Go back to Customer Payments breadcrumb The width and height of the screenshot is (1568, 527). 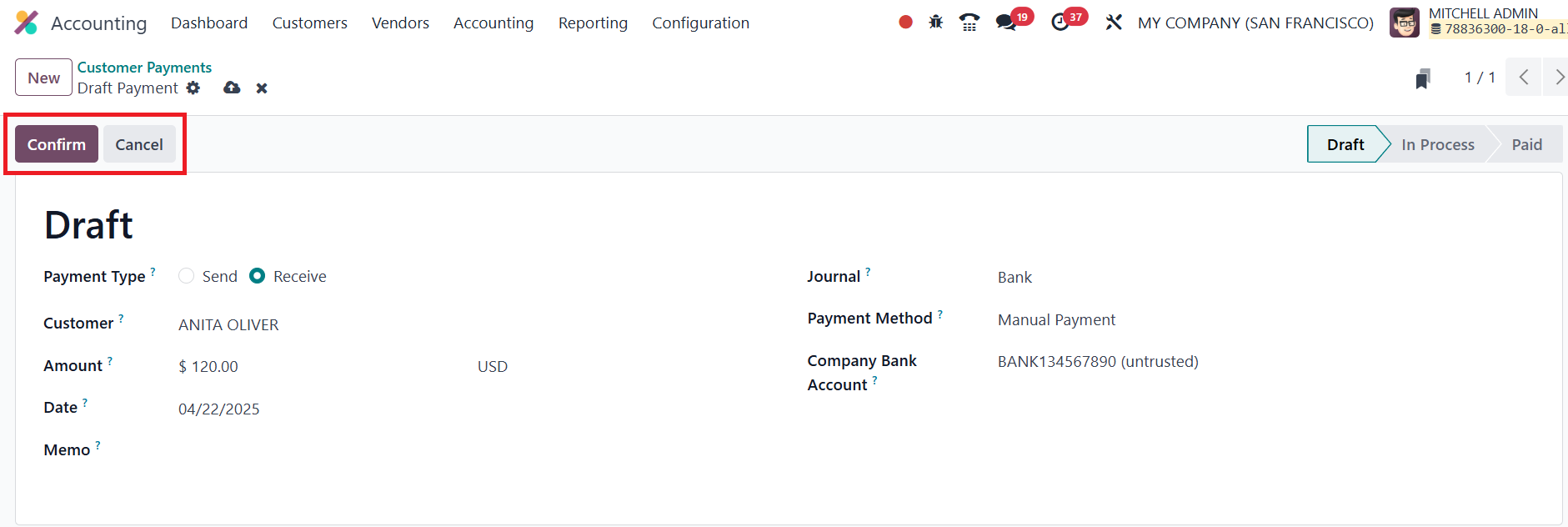tap(144, 68)
